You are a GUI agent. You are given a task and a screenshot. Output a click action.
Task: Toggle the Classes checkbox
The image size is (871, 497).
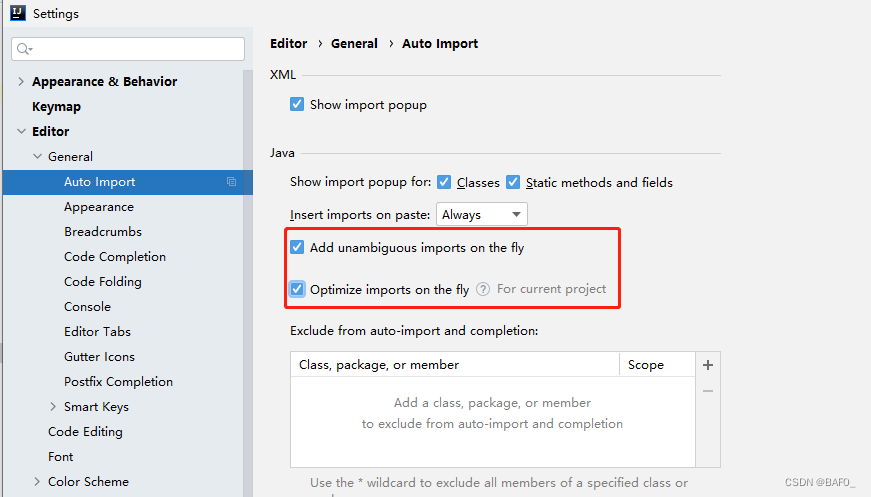444,182
